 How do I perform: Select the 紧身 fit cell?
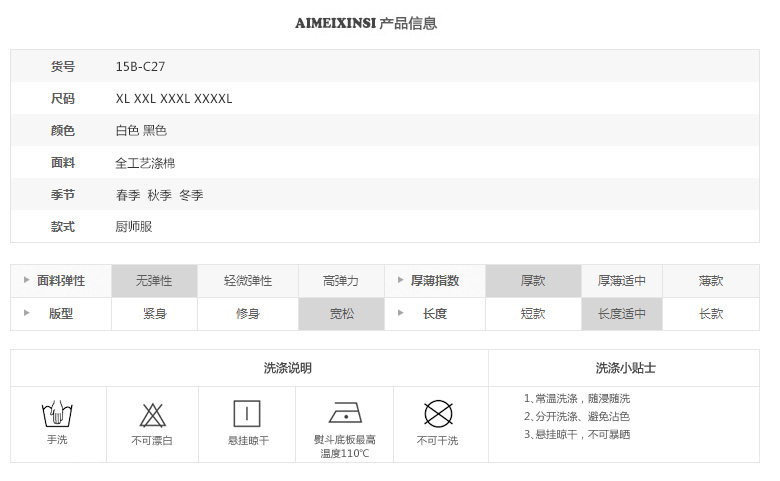[x=154, y=314]
